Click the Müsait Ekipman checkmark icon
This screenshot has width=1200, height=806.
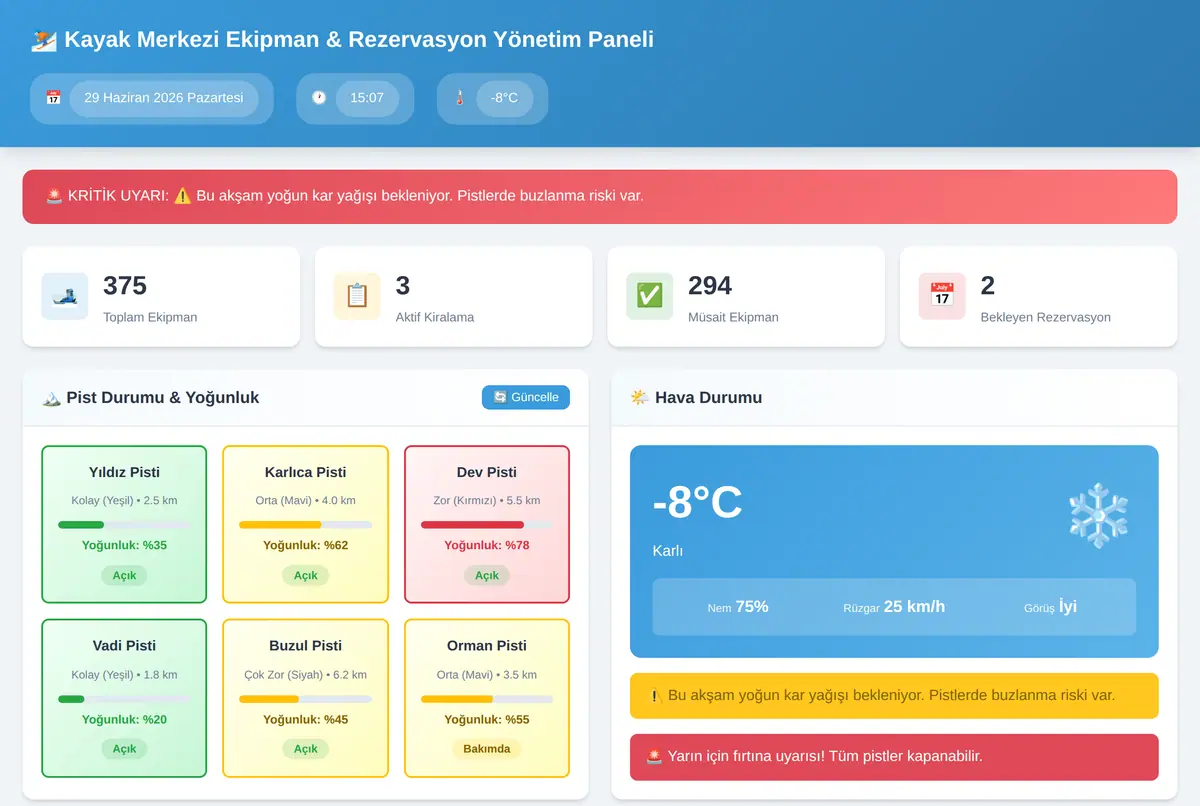coord(650,296)
